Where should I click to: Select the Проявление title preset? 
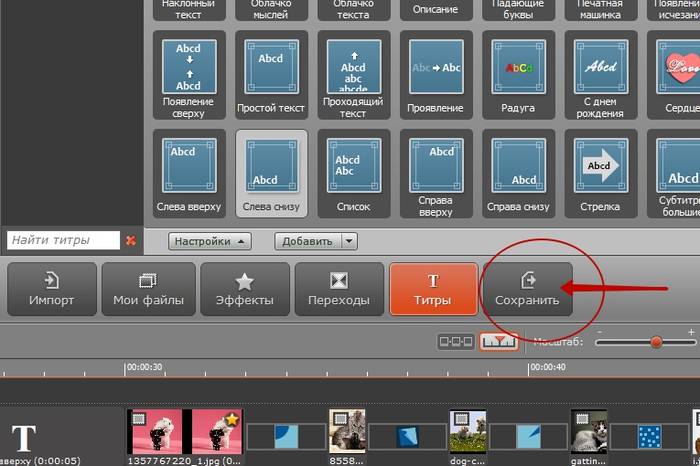pyautogui.click(x=436, y=68)
